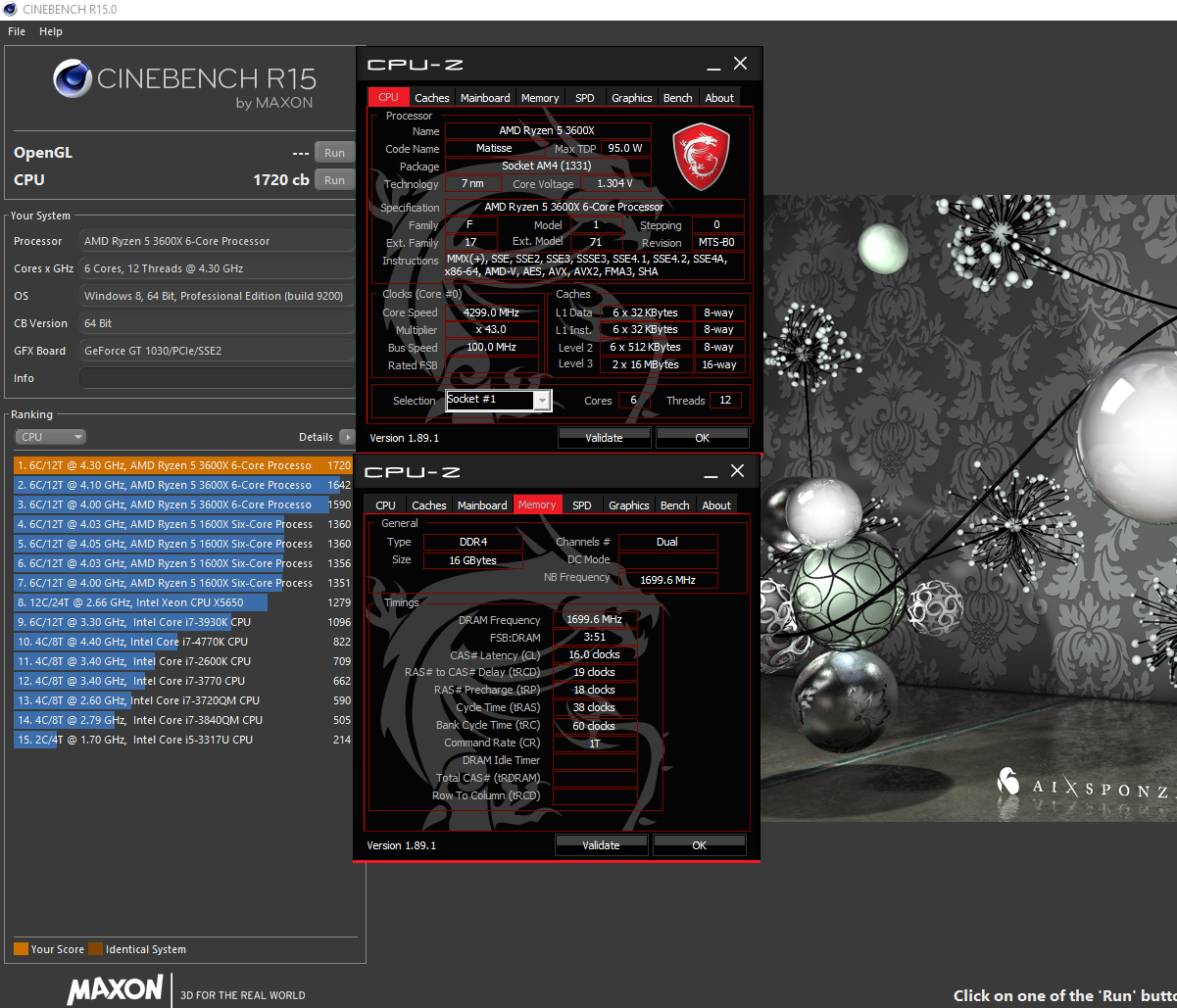This screenshot has height=1008, width=1177.
Task: Close the upper CPU-Z window
Action: [740, 64]
